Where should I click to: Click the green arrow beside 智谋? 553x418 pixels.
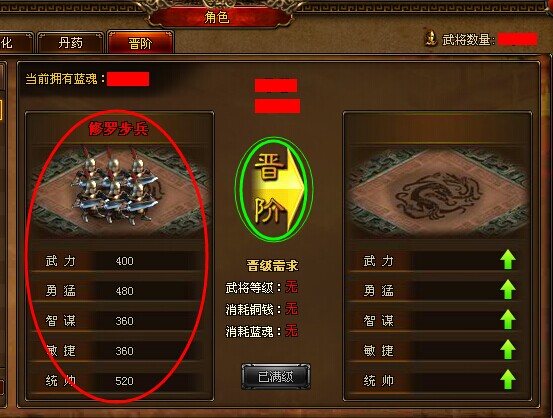pos(508,319)
